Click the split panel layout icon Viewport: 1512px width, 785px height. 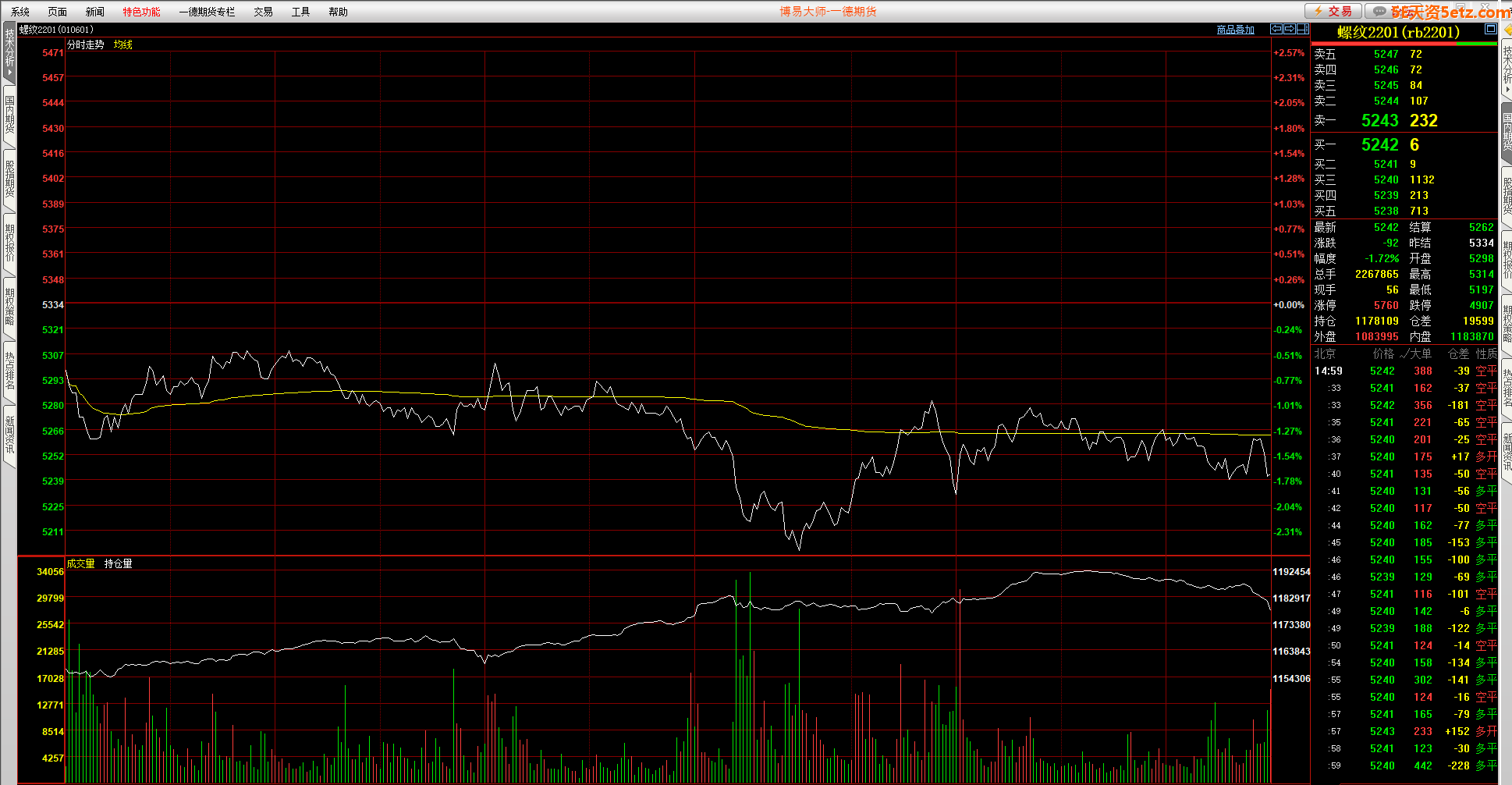[1302, 29]
